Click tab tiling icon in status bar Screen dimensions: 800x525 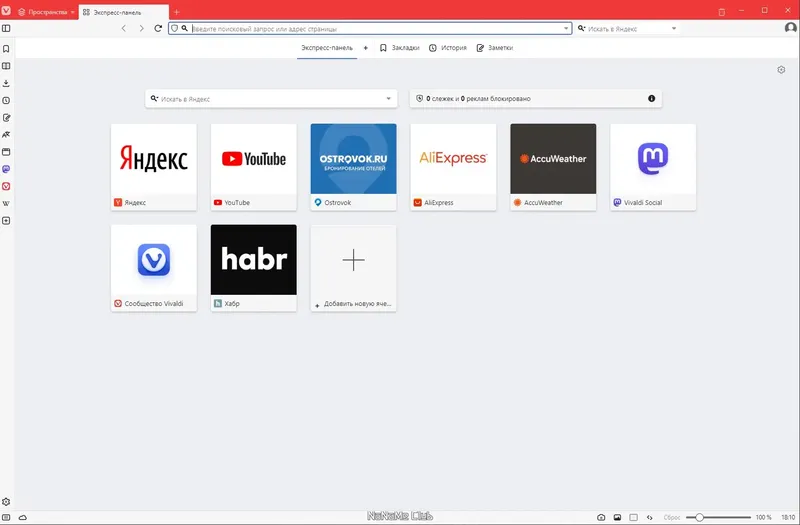click(634, 517)
